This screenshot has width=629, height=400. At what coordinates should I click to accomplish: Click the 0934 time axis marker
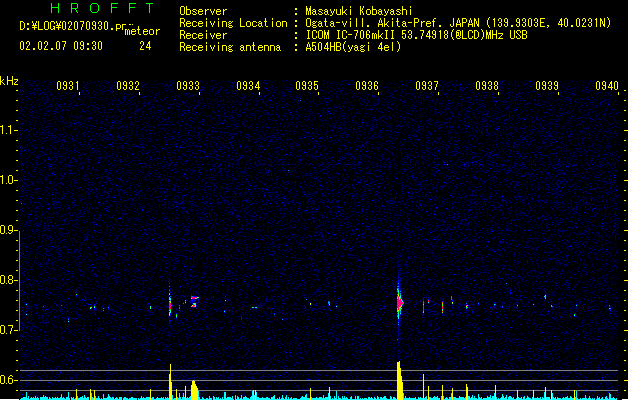(x=248, y=85)
